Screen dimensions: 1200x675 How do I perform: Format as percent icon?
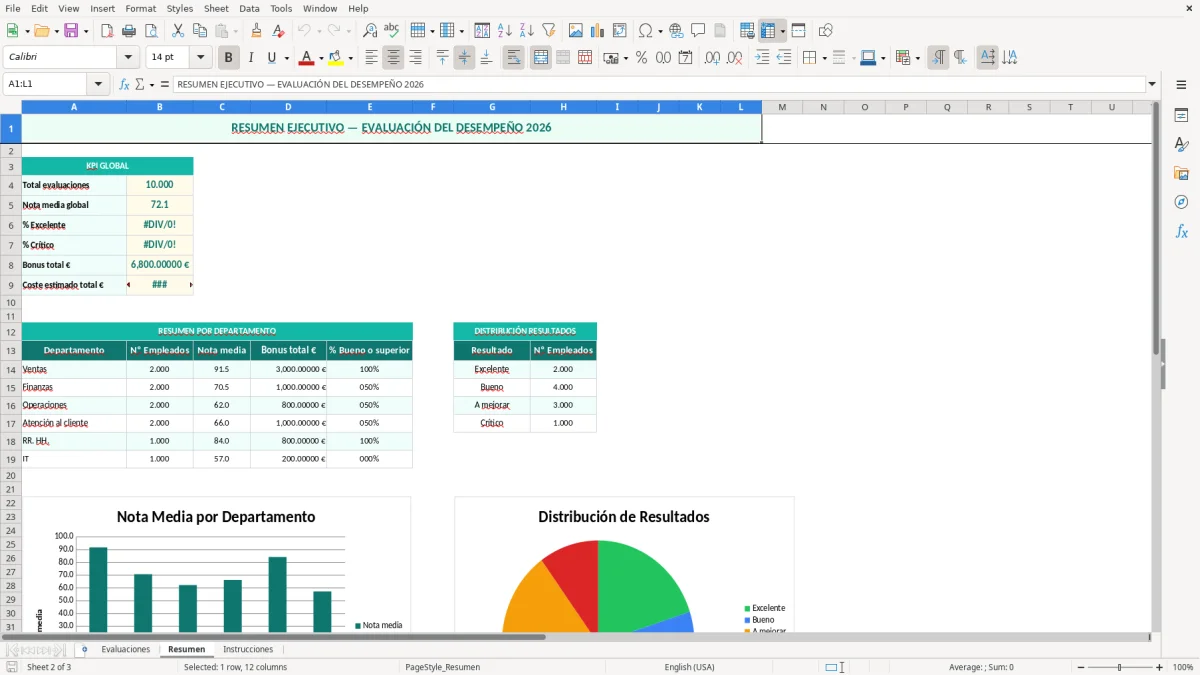coord(641,58)
